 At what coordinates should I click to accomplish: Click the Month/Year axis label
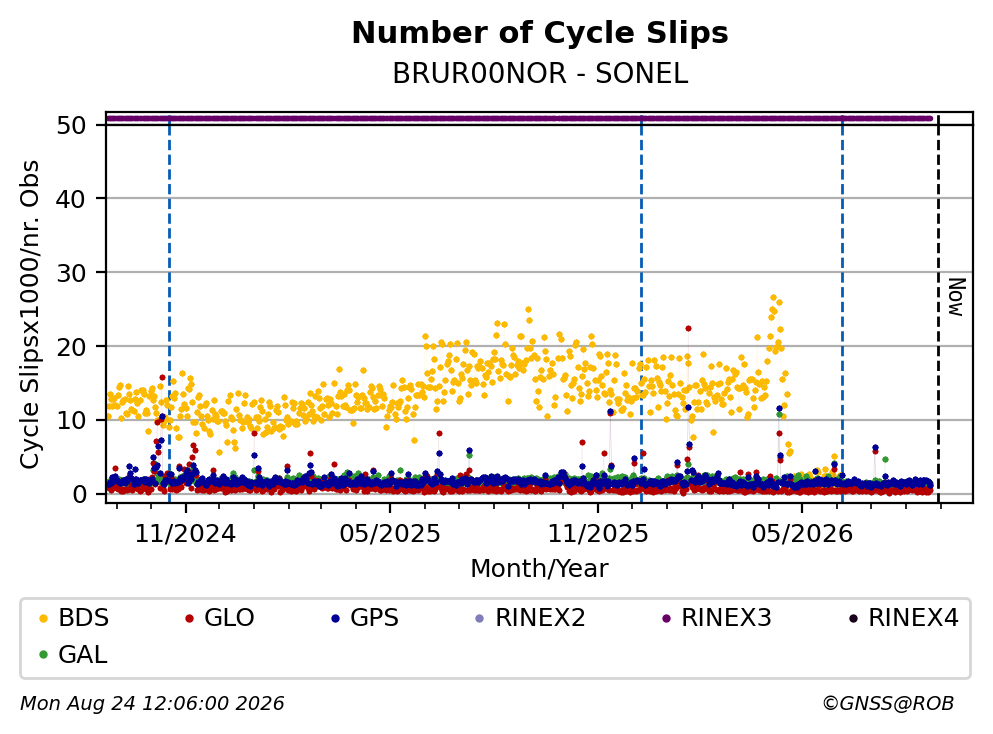[x=539, y=569]
